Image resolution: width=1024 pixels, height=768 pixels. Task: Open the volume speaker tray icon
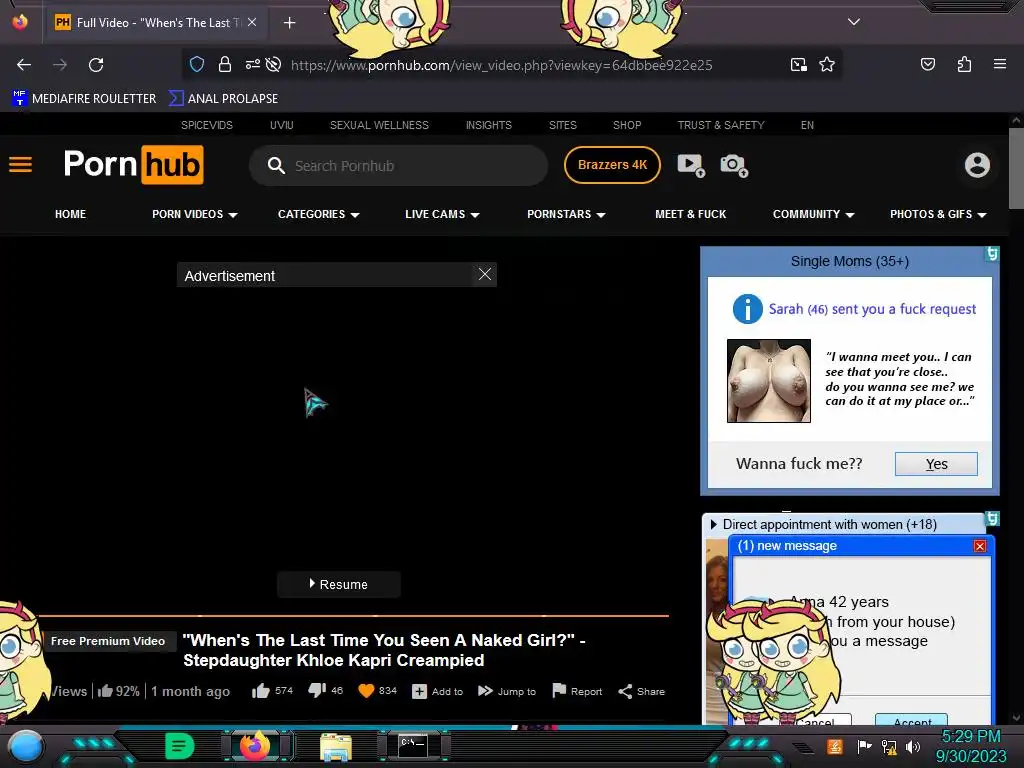912,746
